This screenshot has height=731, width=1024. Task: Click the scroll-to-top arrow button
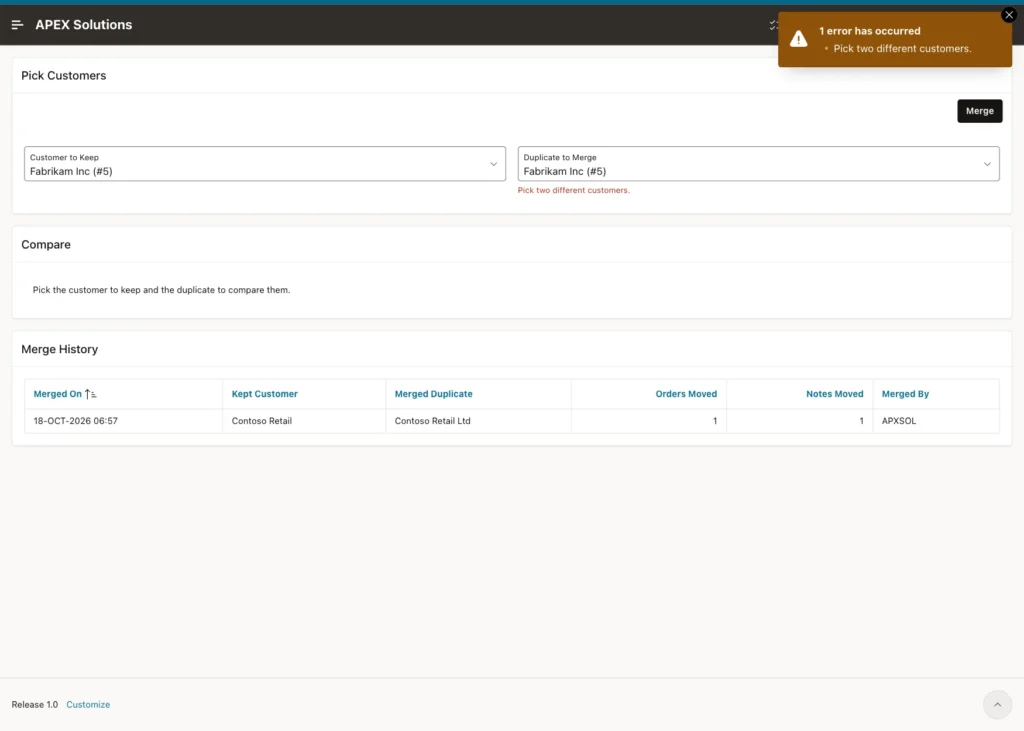(997, 704)
